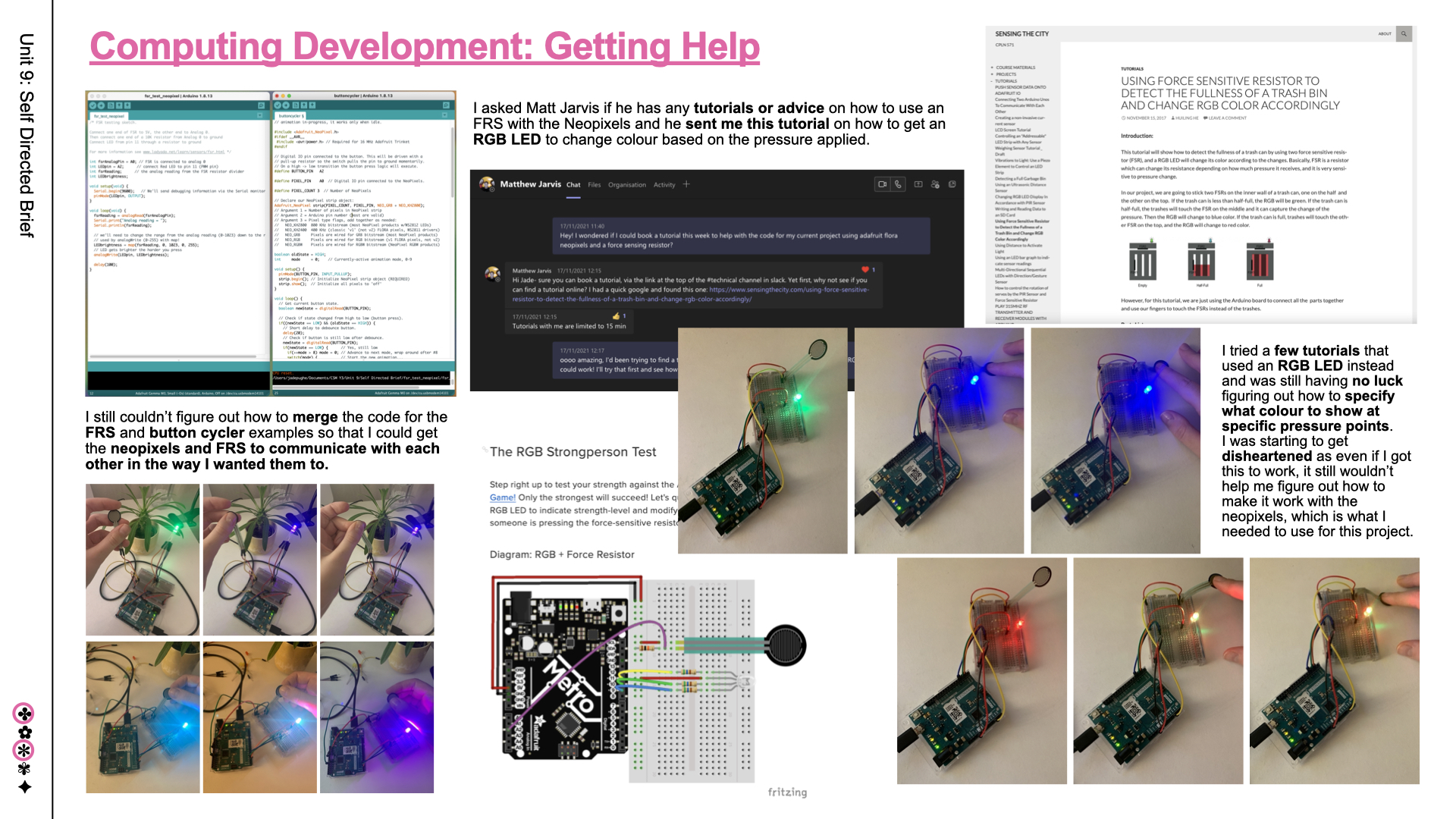Image resolution: width=1456 pixels, height=819 pixels.
Task: Open tab dropdown arrow in buttoncycler window
Action: (446, 116)
